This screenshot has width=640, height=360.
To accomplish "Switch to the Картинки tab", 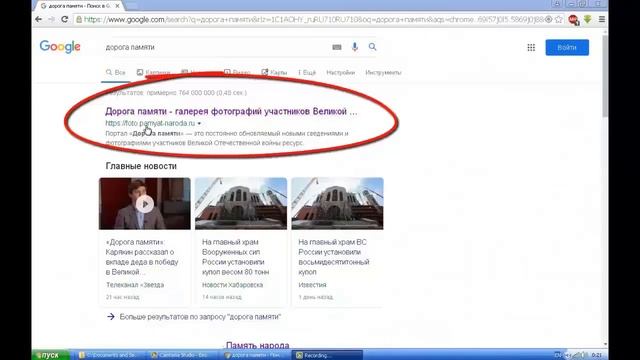I will (x=153, y=73).
